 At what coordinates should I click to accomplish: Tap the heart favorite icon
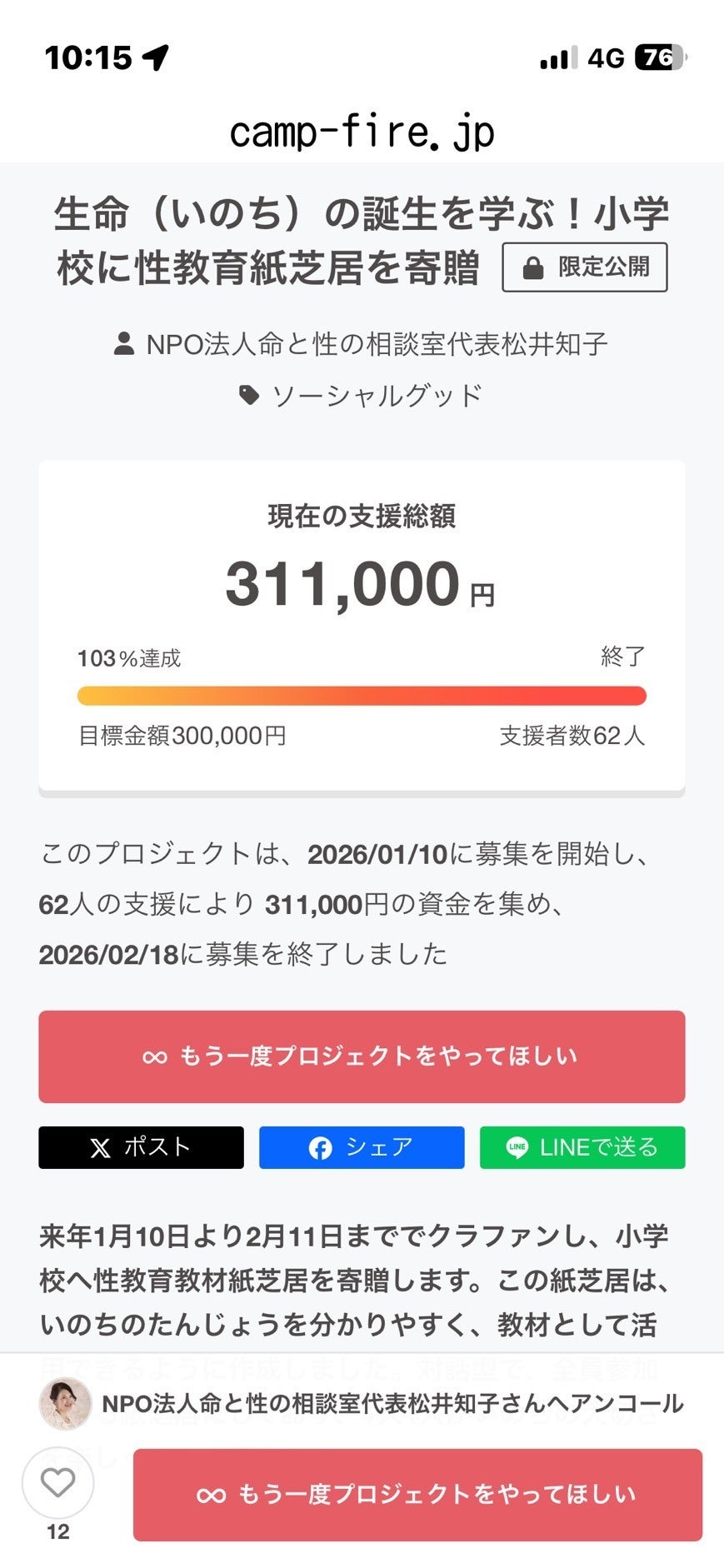click(57, 1482)
